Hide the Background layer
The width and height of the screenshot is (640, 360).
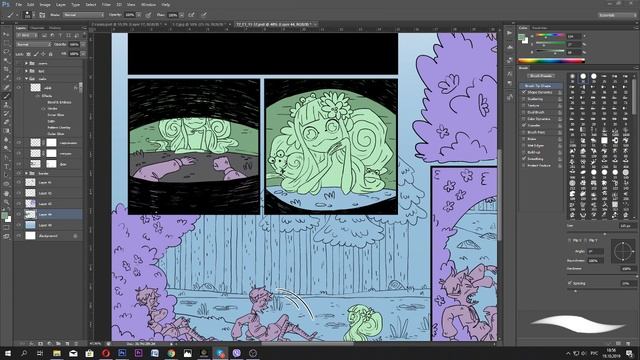(x=19, y=236)
